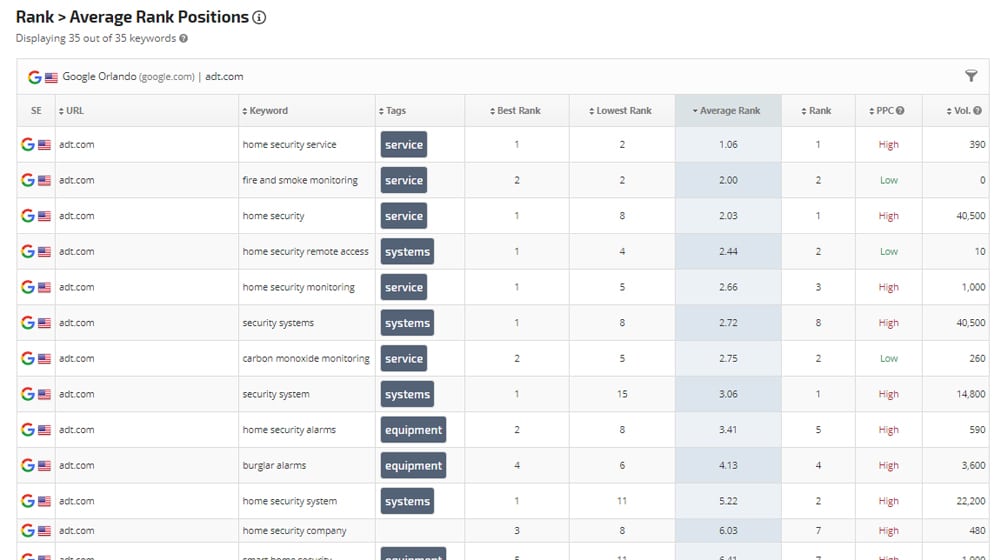
Task: Click systems tag in home security remote access row
Action: [x=408, y=251]
